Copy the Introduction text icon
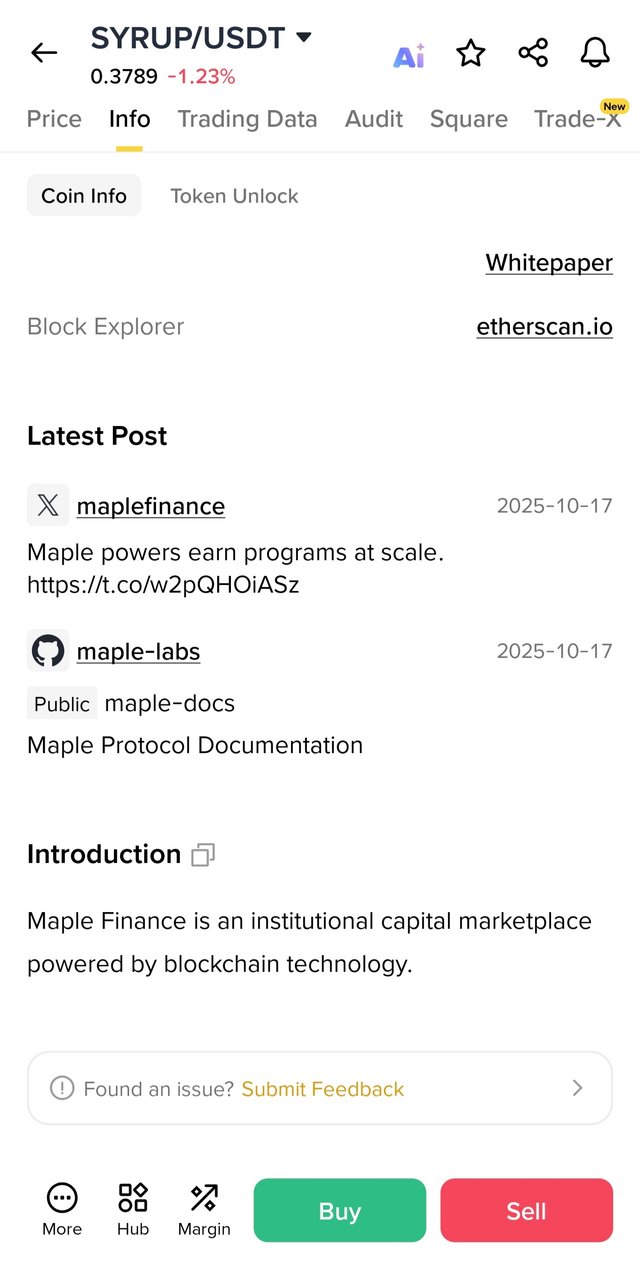The image size is (640, 1263). coord(203,855)
